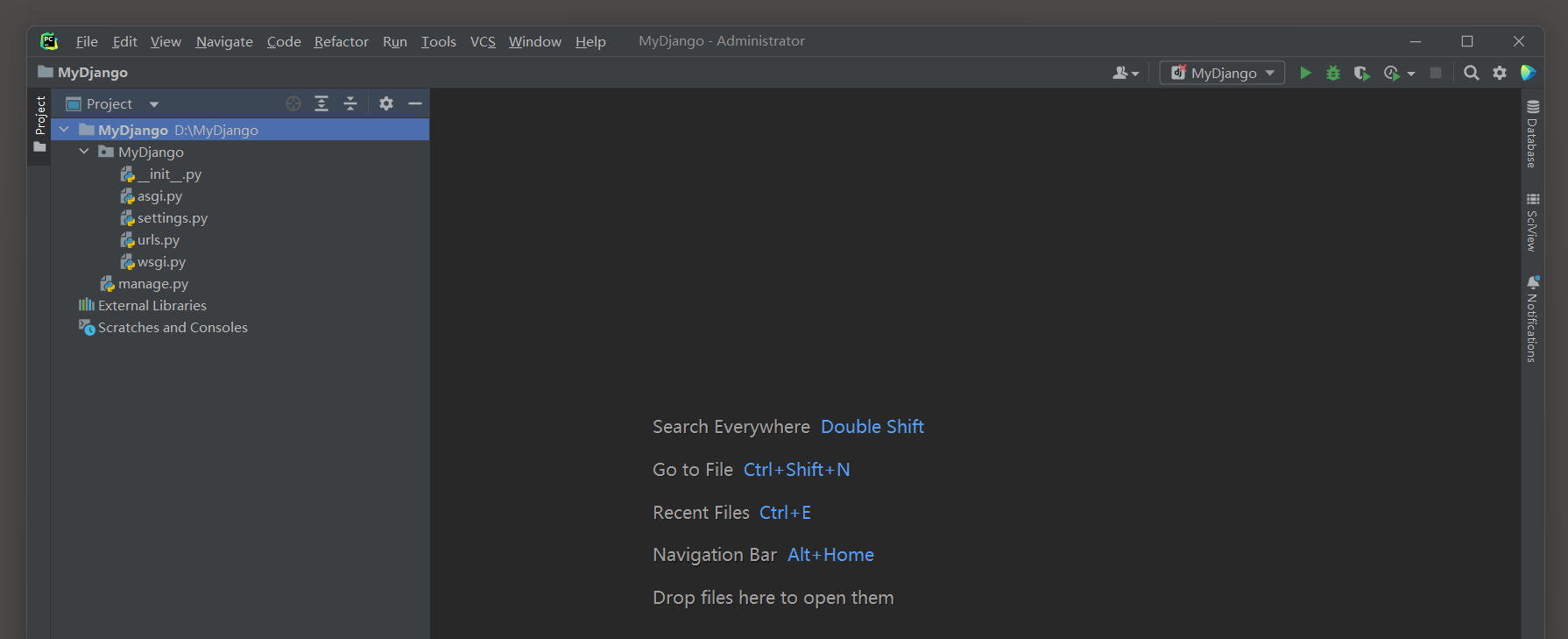
Task: Select asgi.py in project tree
Action: pyautogui.click(x=152, y=195)
